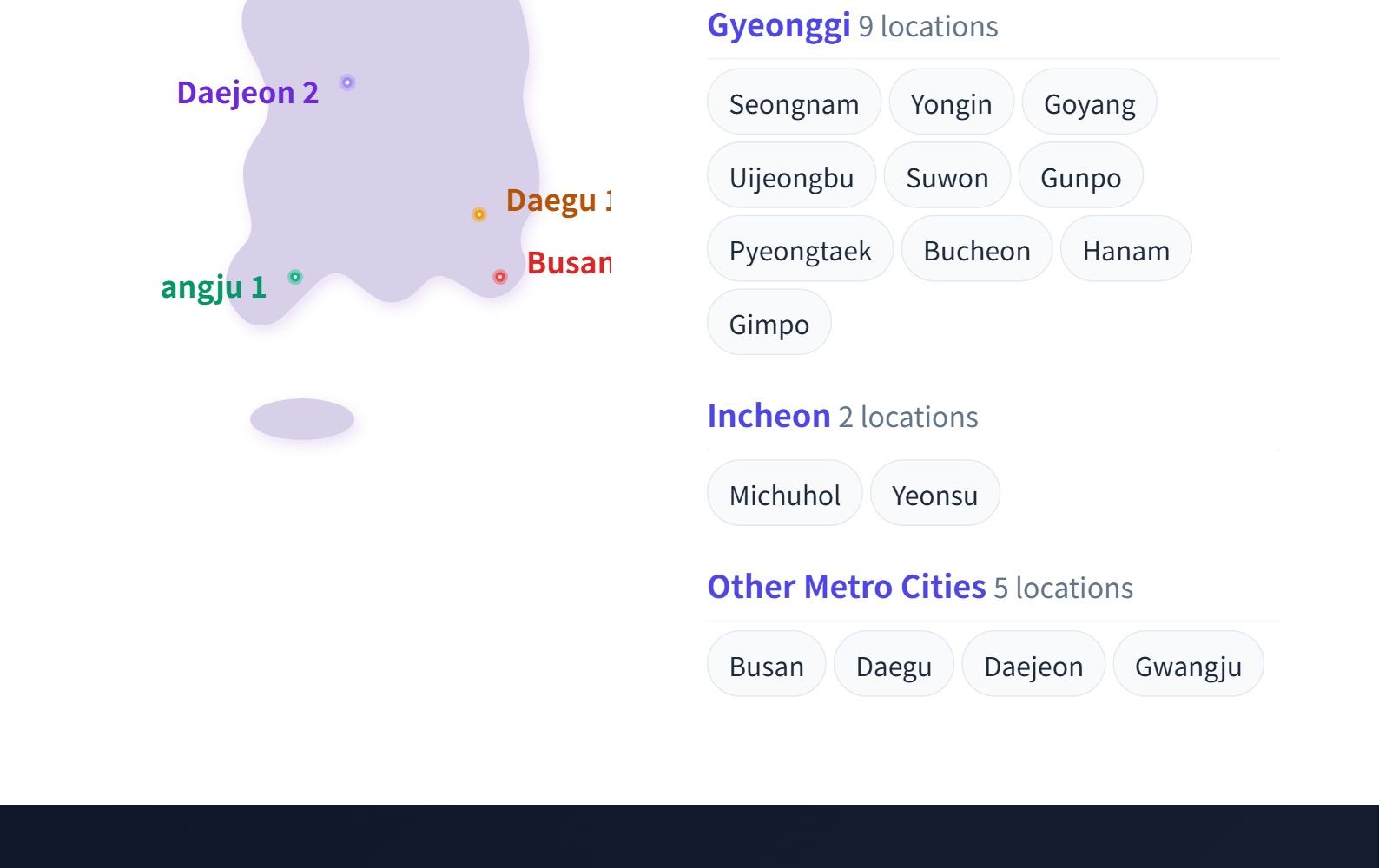Open the Bucheon location chip

point(976,249)
